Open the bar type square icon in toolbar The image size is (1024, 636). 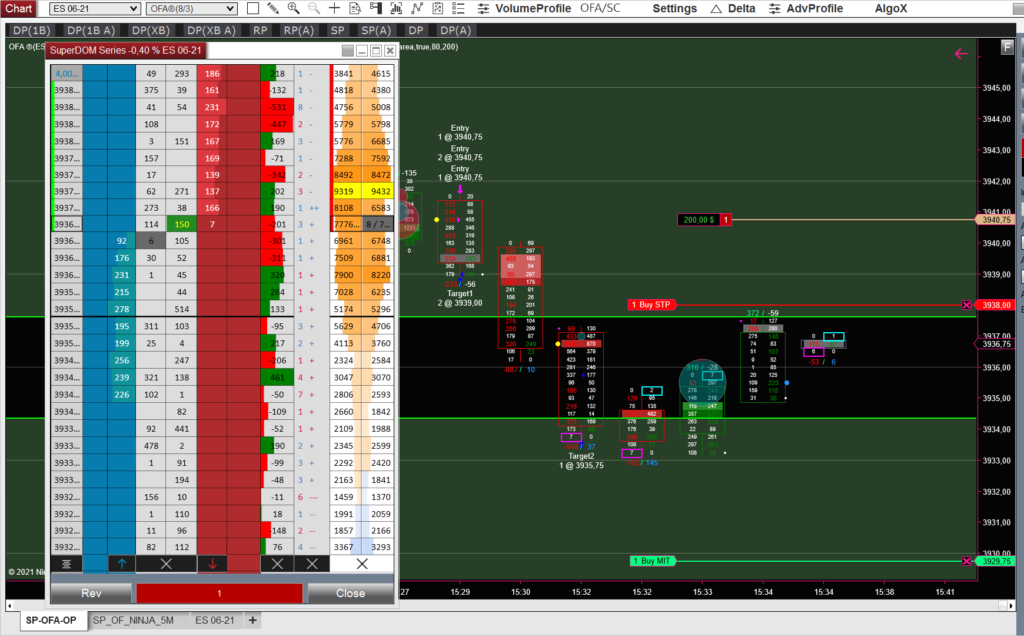click(x=253, y=8)
